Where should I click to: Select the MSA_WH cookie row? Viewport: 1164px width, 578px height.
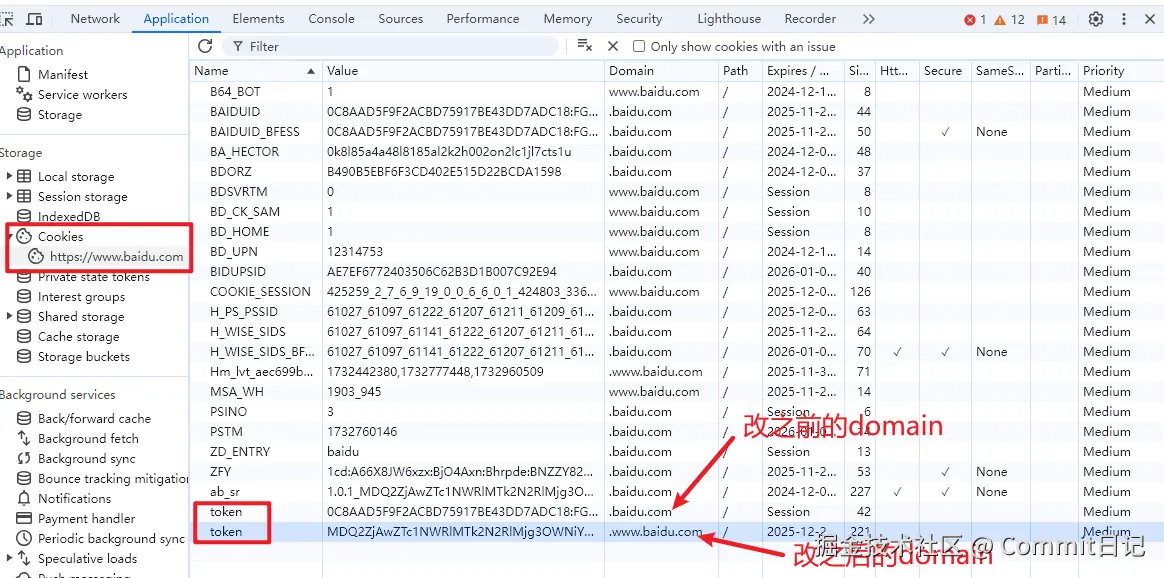click(676, 392)
